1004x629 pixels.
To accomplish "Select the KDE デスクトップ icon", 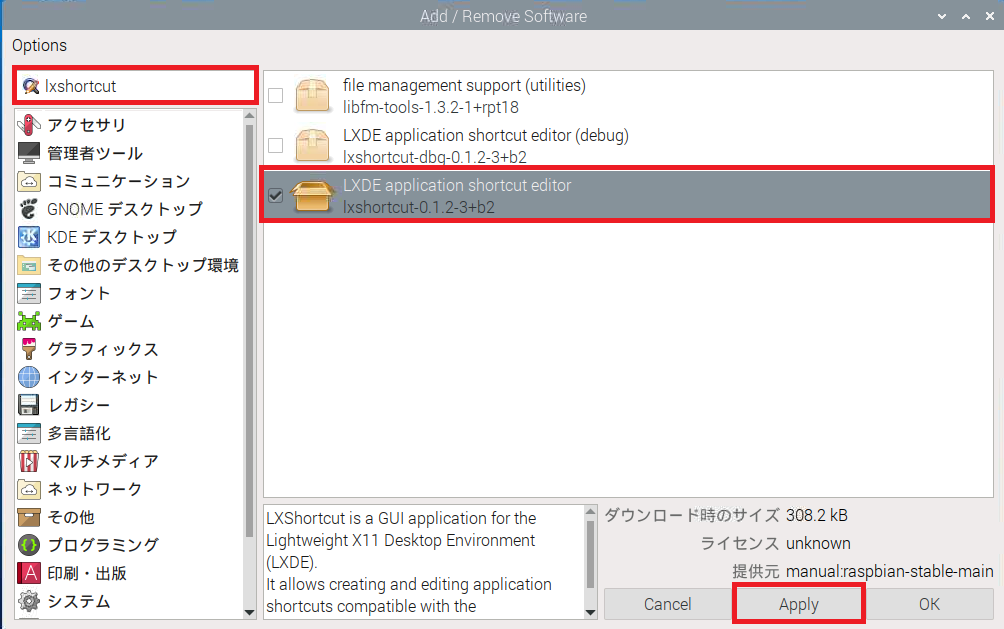I will (29, 237).
